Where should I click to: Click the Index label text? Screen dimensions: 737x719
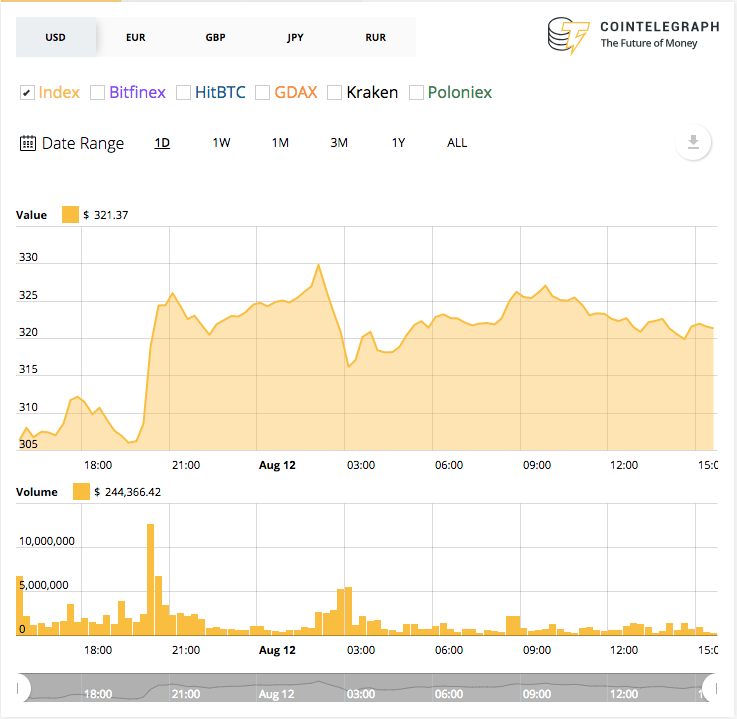point(59,93)
